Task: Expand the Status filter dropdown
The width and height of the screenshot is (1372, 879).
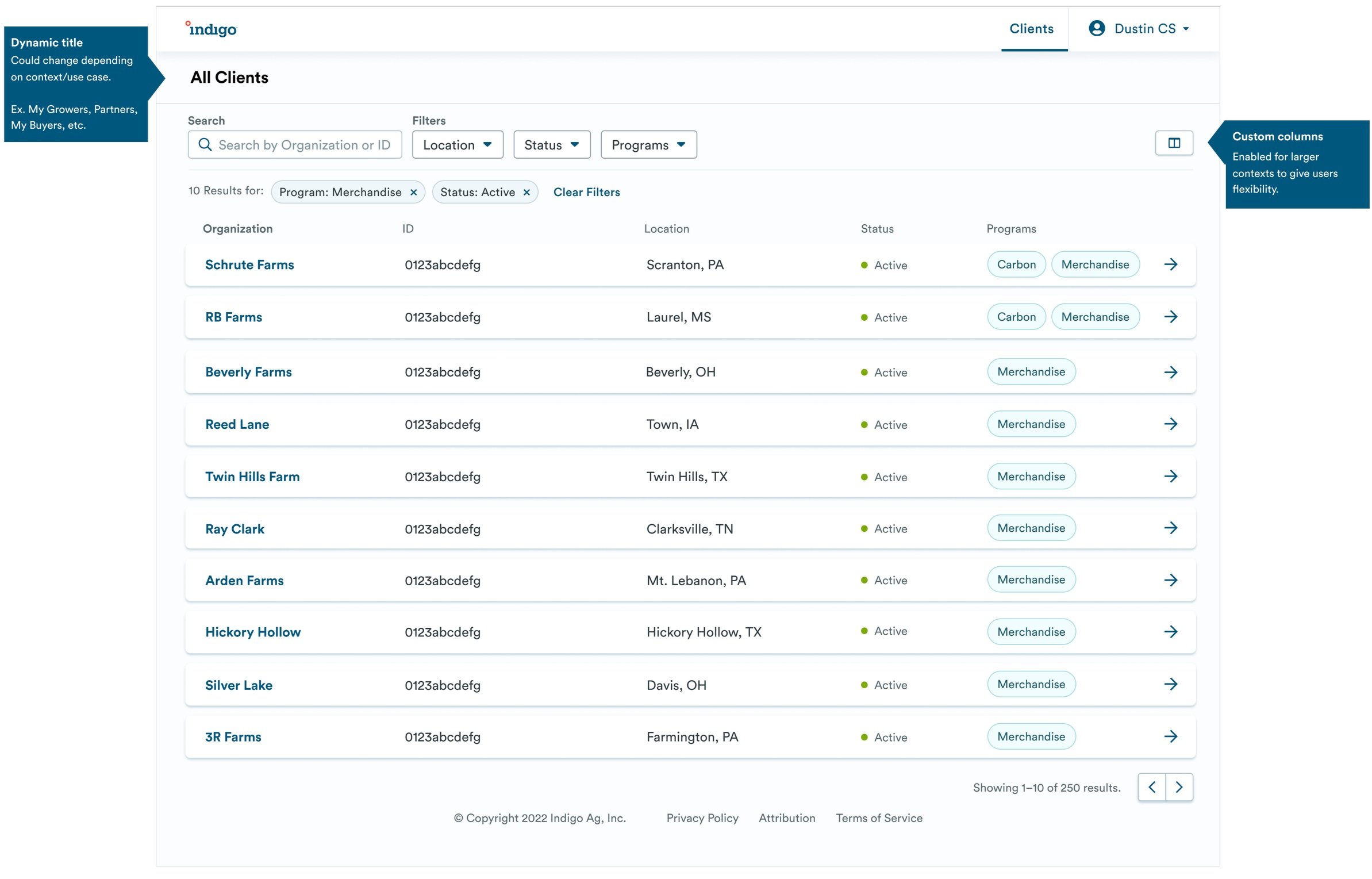Action: click(552, 145)
